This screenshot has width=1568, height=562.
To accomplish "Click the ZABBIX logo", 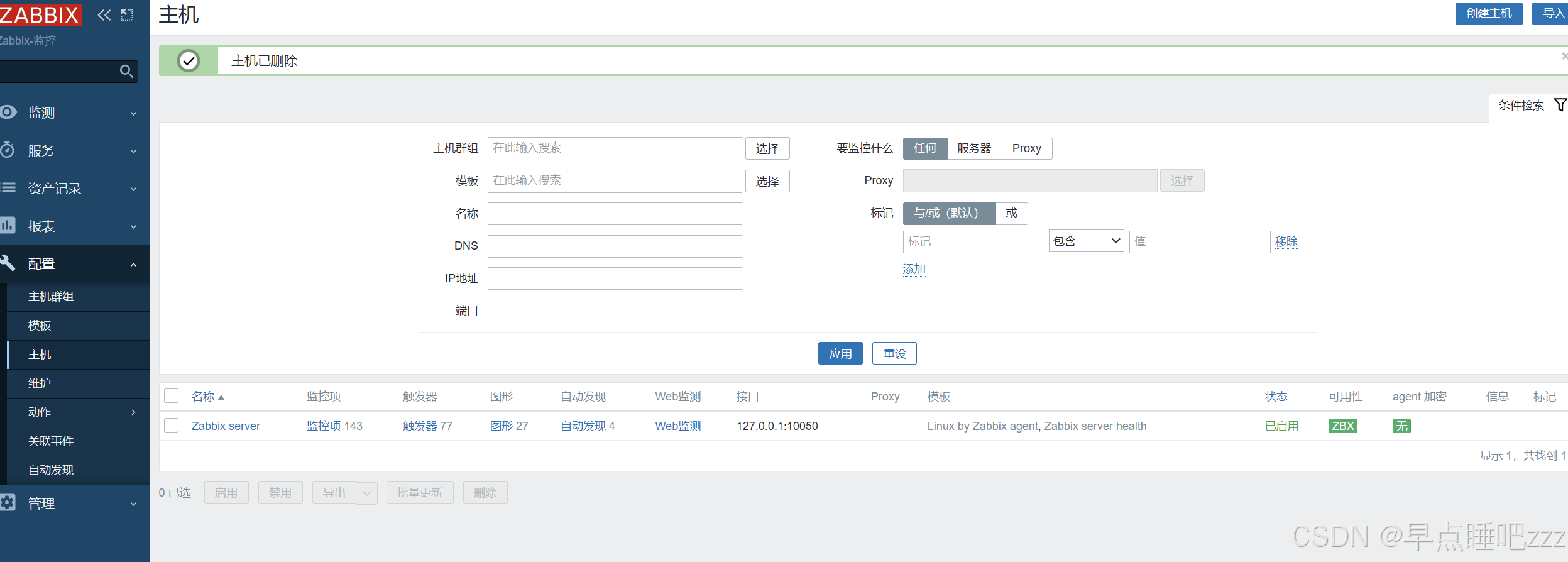I will tap(40, 14).
